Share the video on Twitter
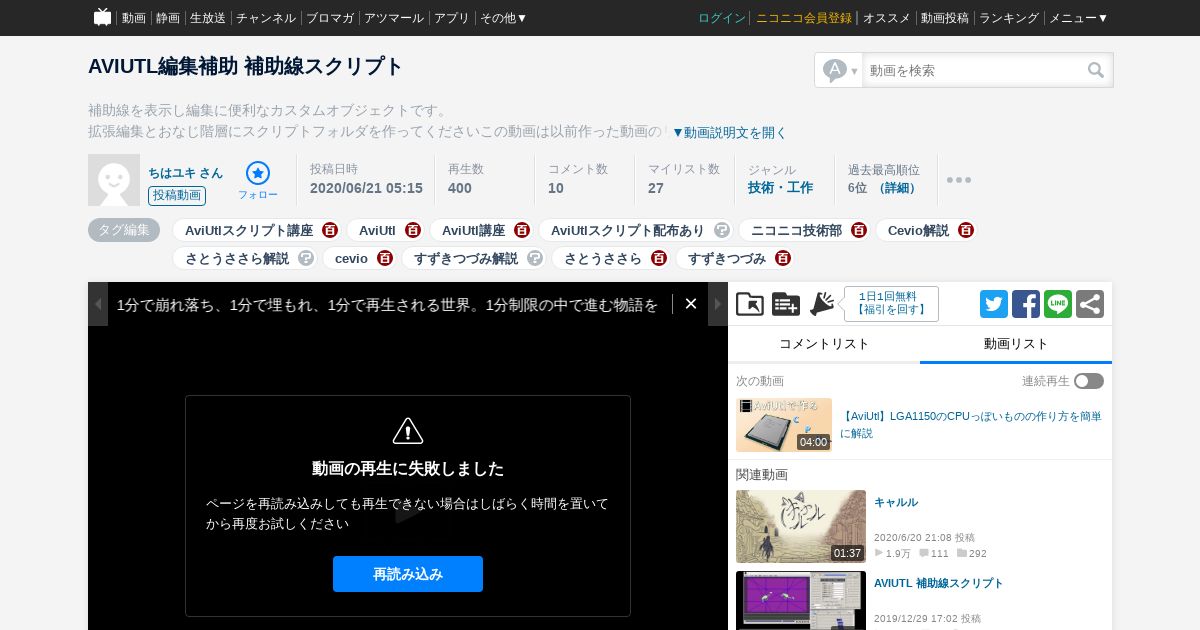The image size is (1200, 630). tap(994, 304)
